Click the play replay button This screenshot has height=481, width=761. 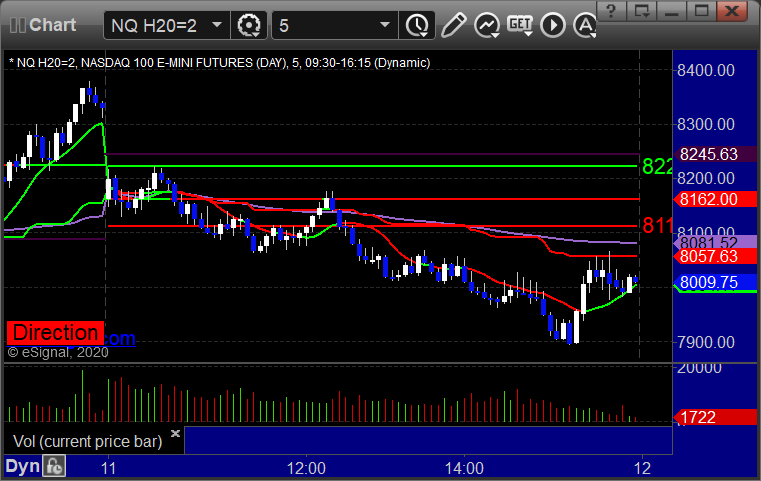point(553,25)
